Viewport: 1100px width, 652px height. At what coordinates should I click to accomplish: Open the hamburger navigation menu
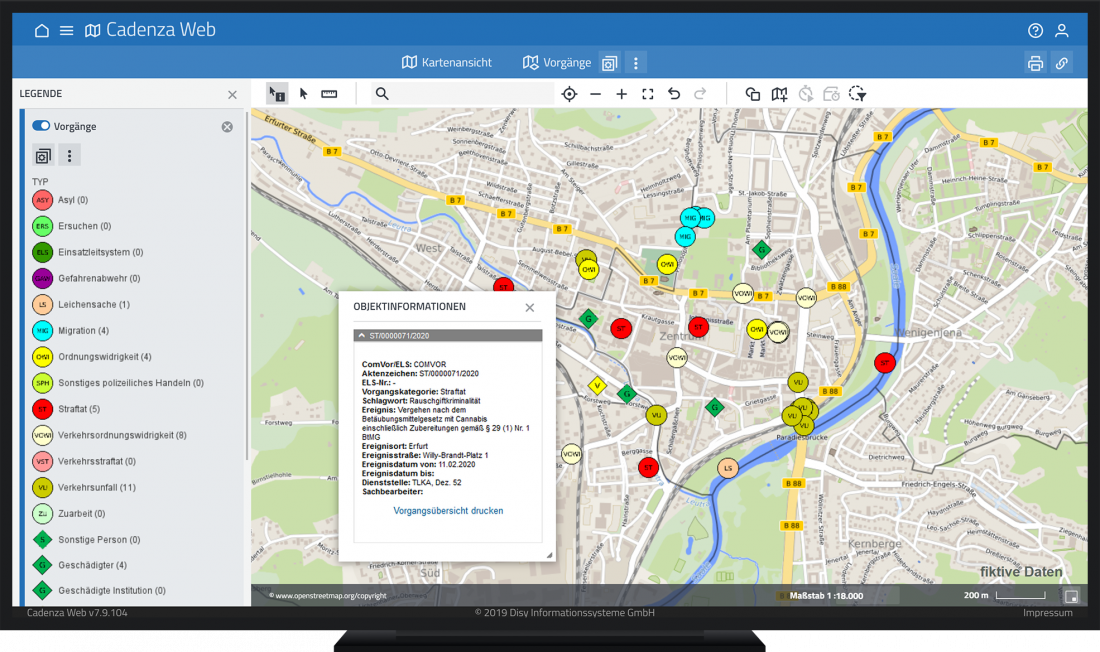67,30
